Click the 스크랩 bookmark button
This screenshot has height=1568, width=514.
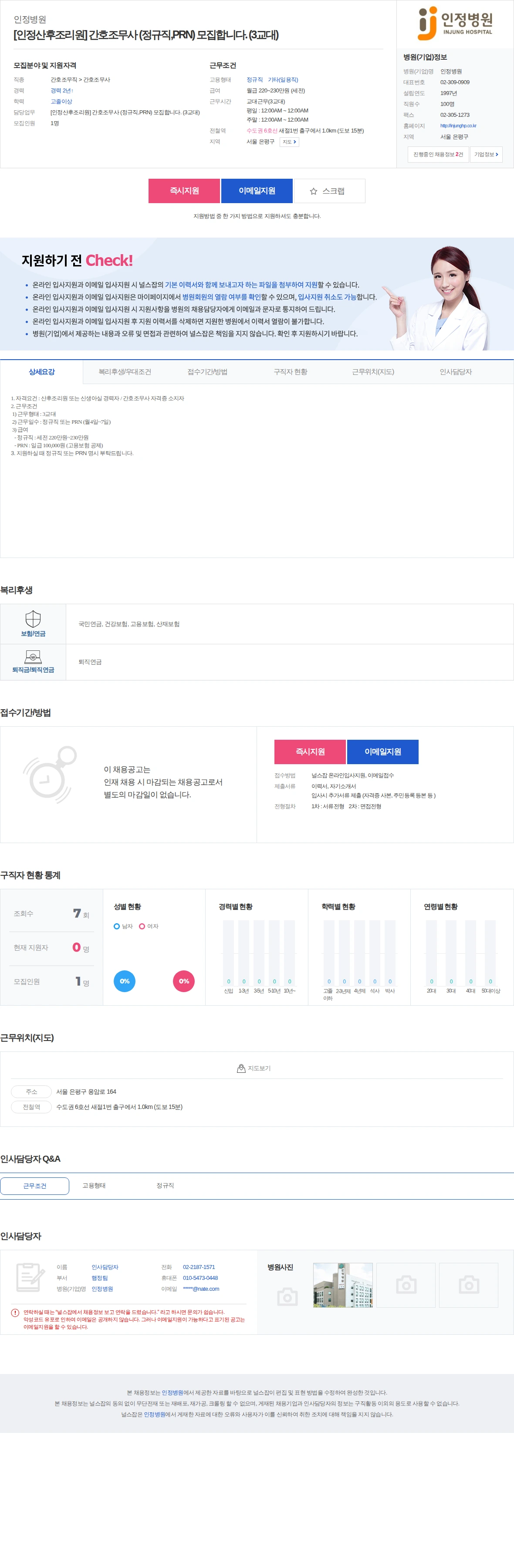329,190
